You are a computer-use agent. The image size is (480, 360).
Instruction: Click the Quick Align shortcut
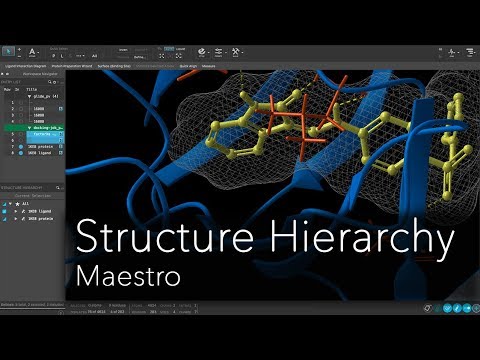pos(188,66)
